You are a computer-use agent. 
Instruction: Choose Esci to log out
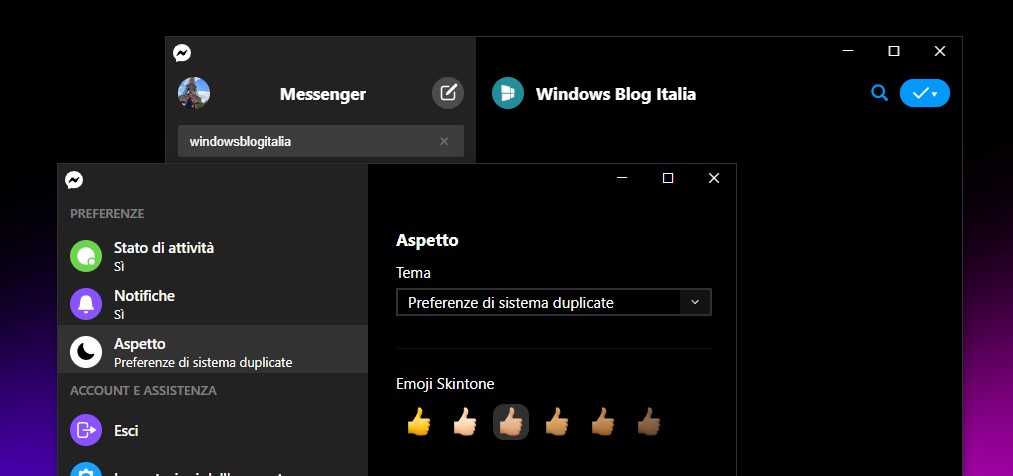213,430
